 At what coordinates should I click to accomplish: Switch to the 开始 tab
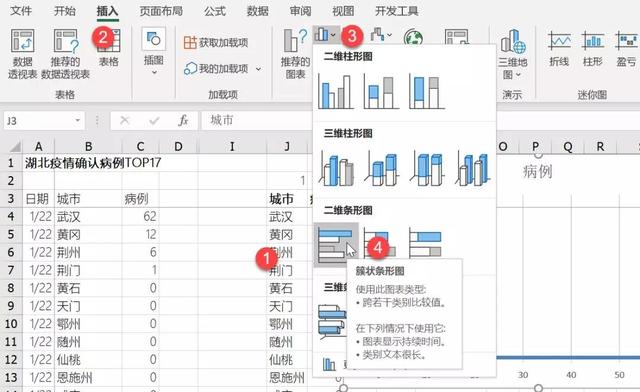pos(64,11)
